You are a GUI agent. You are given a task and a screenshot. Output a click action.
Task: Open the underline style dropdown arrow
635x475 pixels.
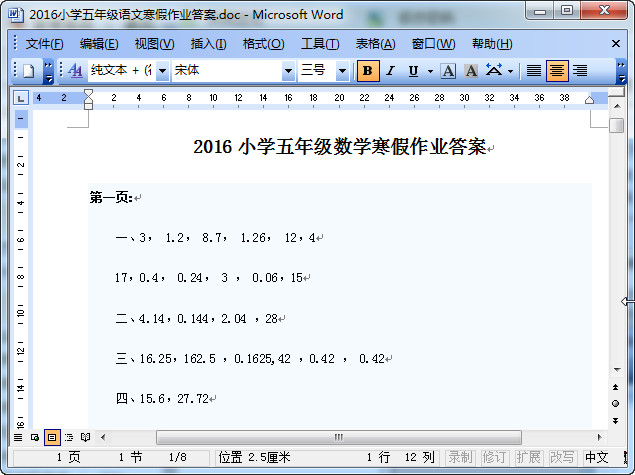point(430,72)
